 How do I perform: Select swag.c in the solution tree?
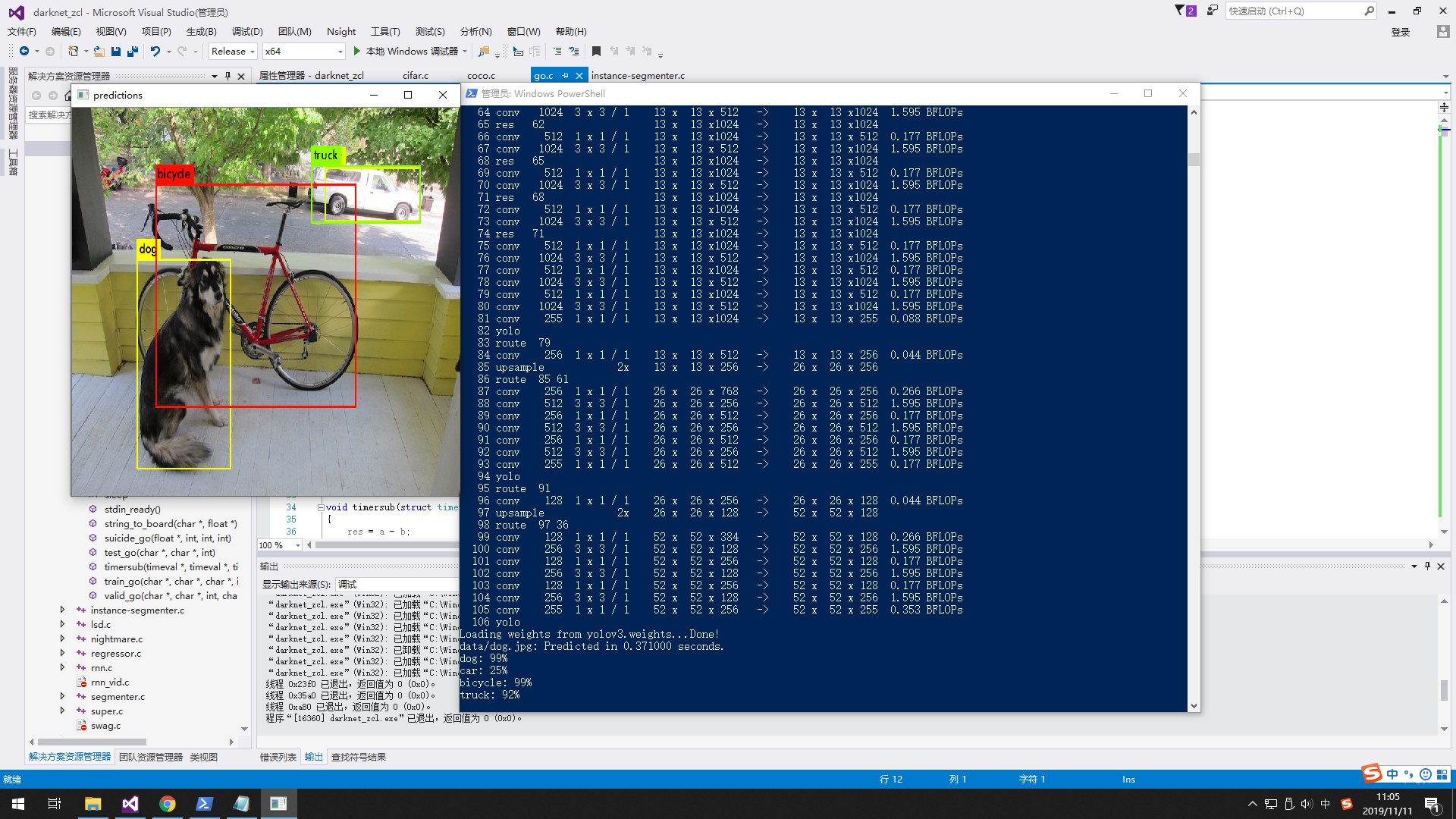pos(105,725)
